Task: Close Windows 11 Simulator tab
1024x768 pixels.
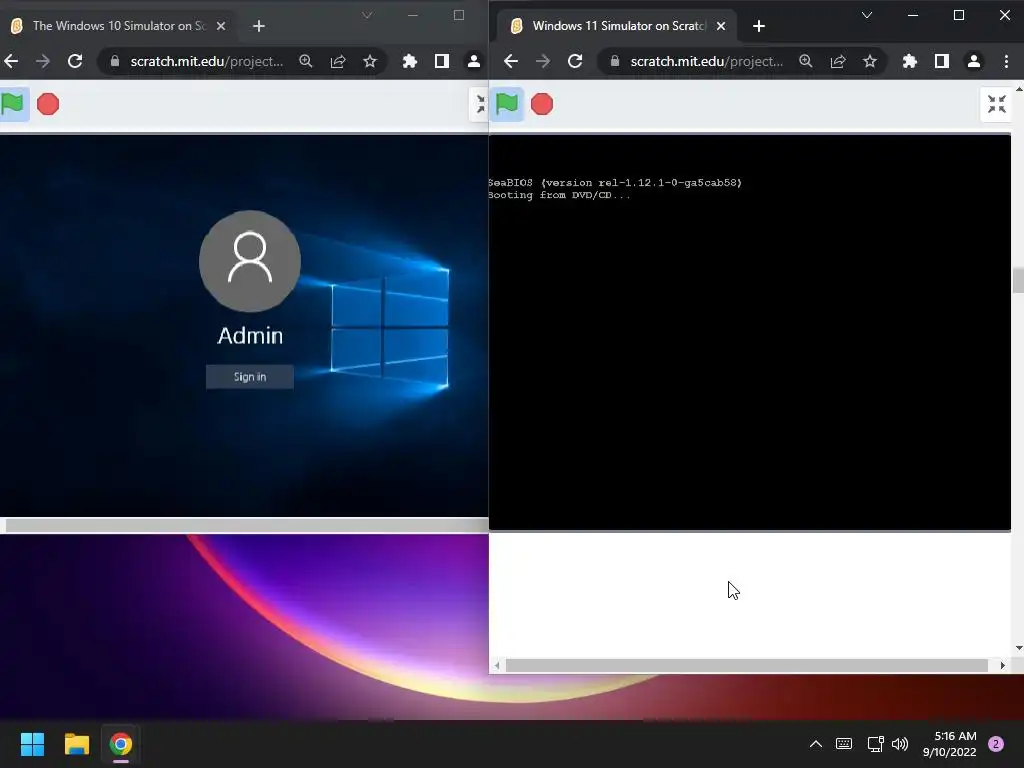Action: (720, 26)
